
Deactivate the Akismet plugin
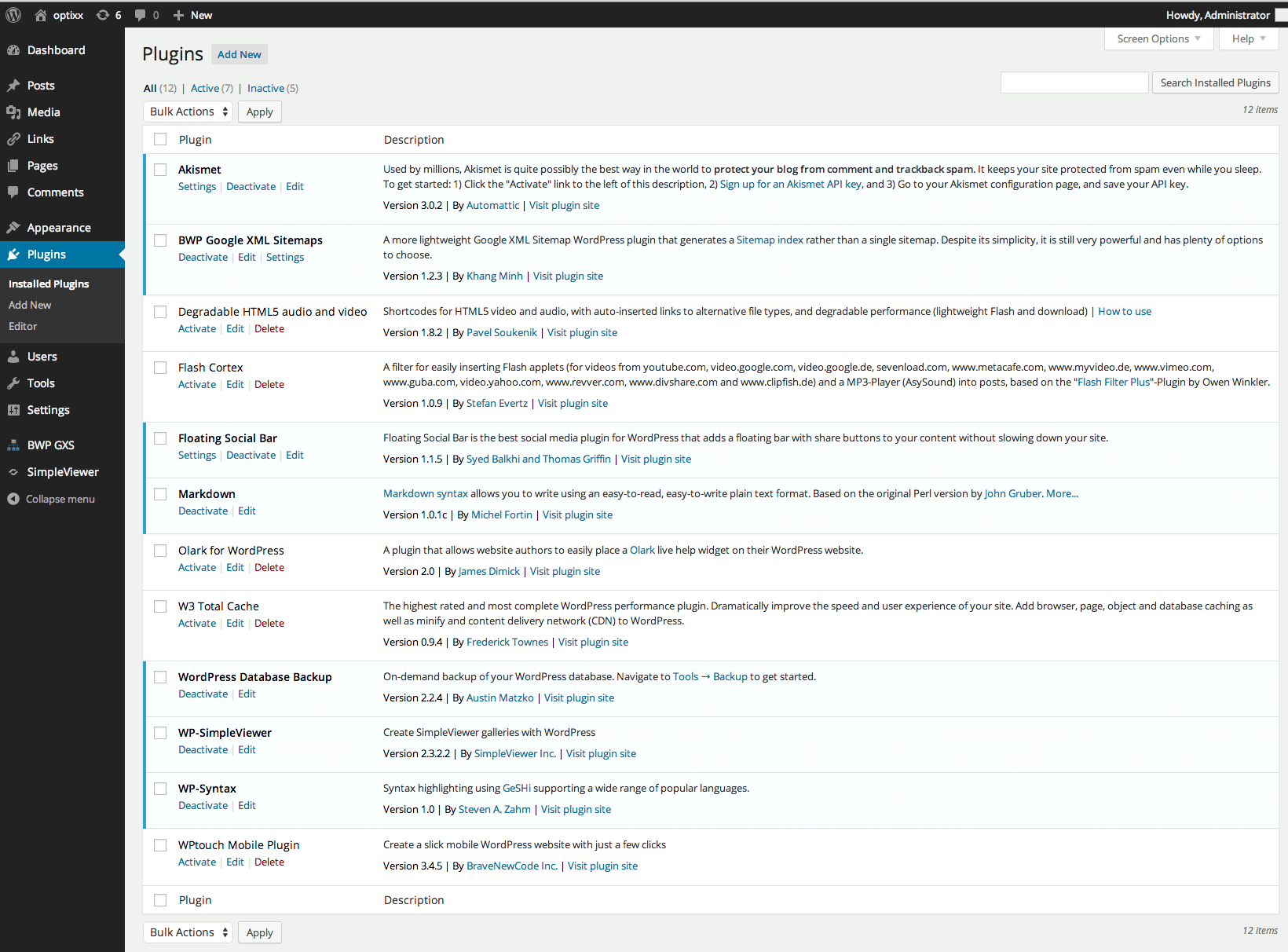(251, 186)
